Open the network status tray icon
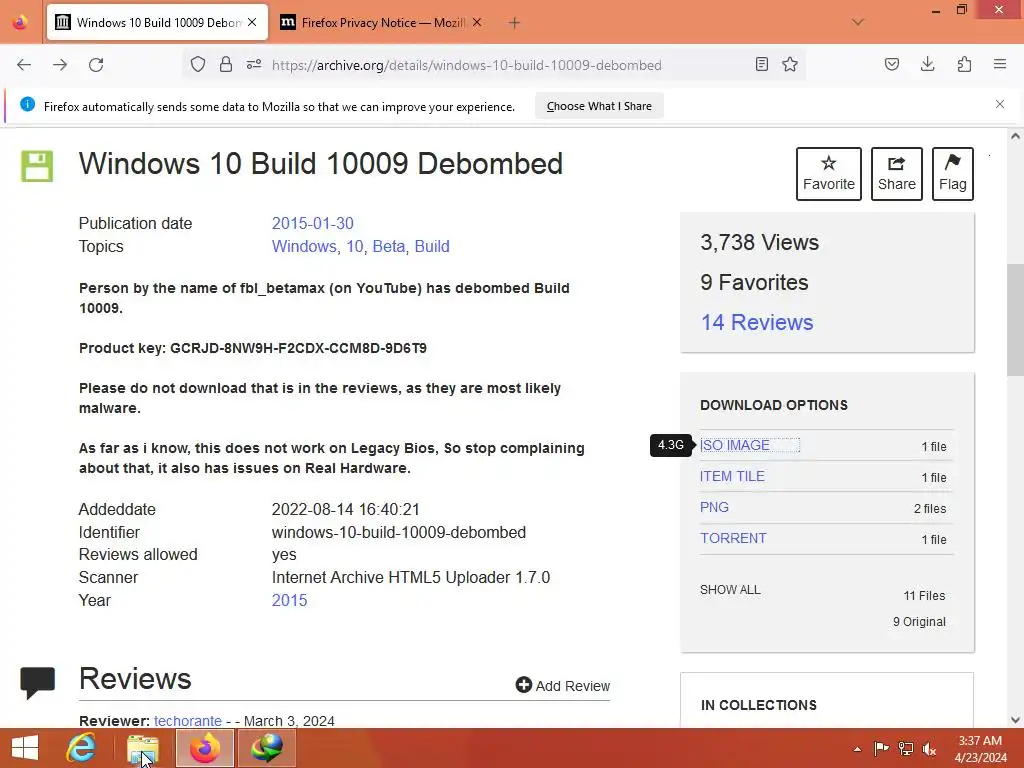This screenshot has width=1024, height=768. point(906,748)
